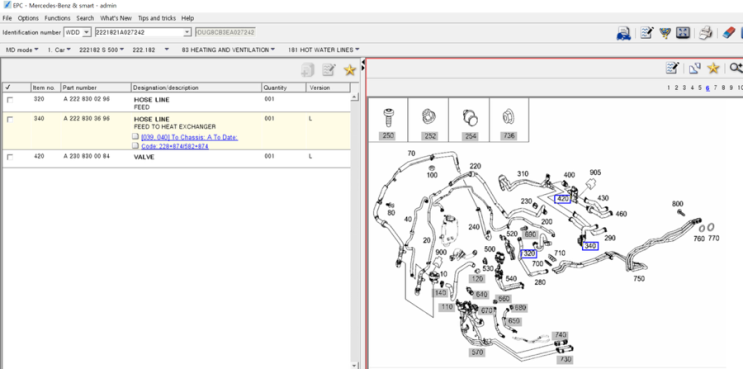Select callout 650 in the diagram
The width and height of the screenshot is (743, 369).
tap(514, 321)
